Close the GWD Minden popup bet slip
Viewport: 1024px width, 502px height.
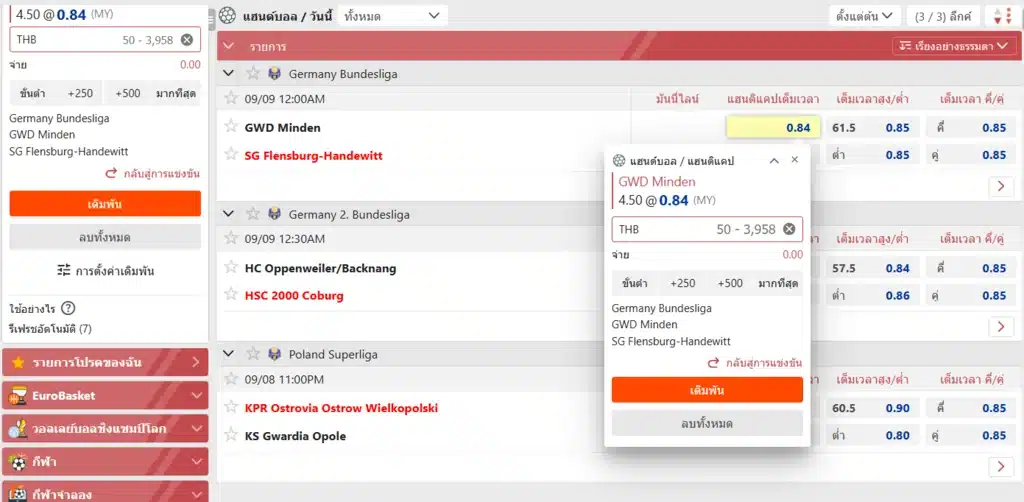pyautogui.click(x=795, y=160)
